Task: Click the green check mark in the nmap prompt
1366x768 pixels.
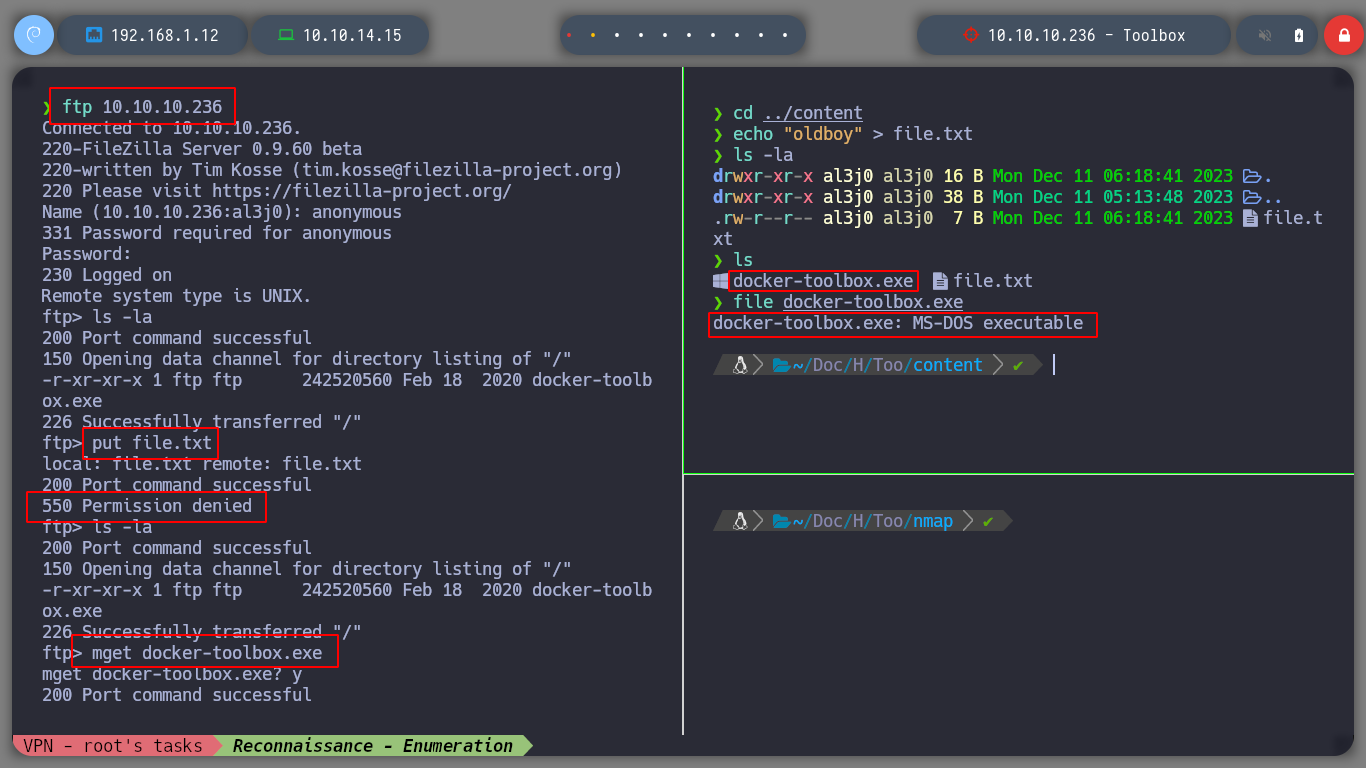Action: (988, 522)
